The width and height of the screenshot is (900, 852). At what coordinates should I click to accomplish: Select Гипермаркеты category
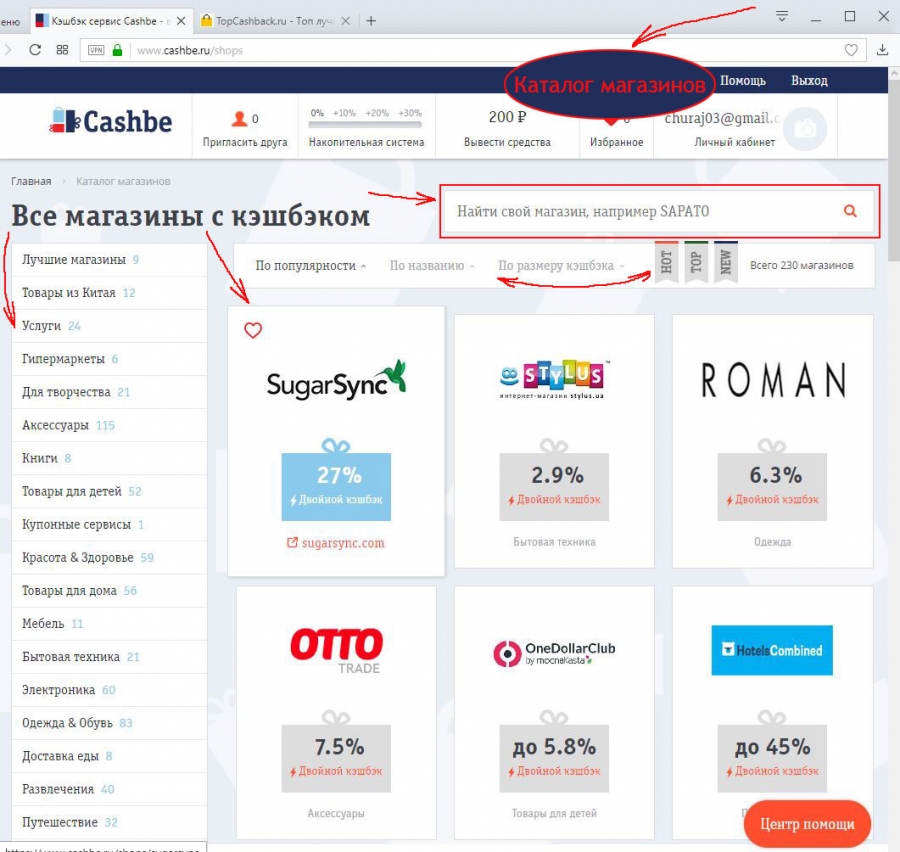click(x=109, y=359)
